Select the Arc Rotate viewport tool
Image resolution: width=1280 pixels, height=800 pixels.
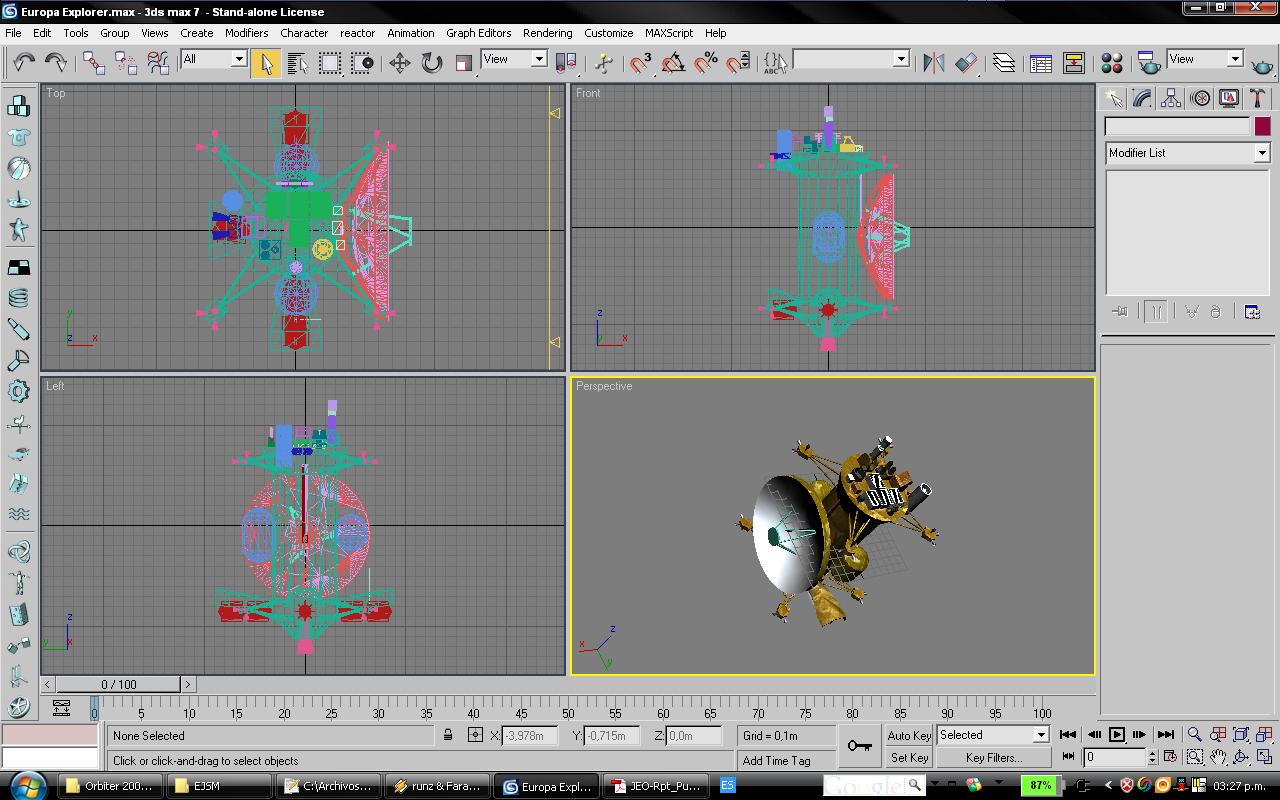coord(1241,757)
